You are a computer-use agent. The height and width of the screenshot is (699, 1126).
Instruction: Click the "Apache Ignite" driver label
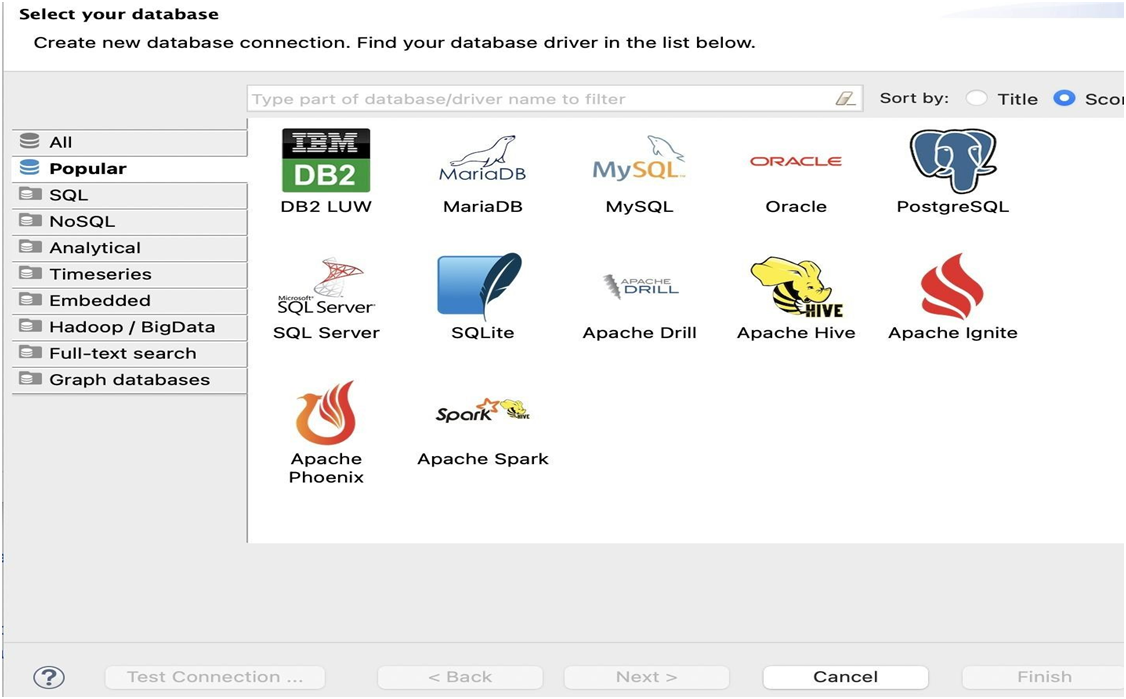coord(953,333)
